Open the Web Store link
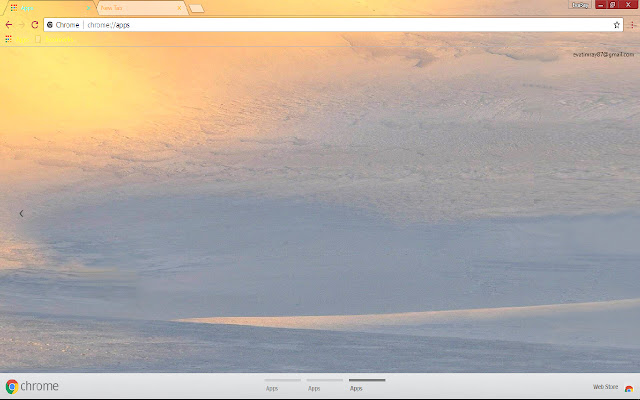 (613, 387)
